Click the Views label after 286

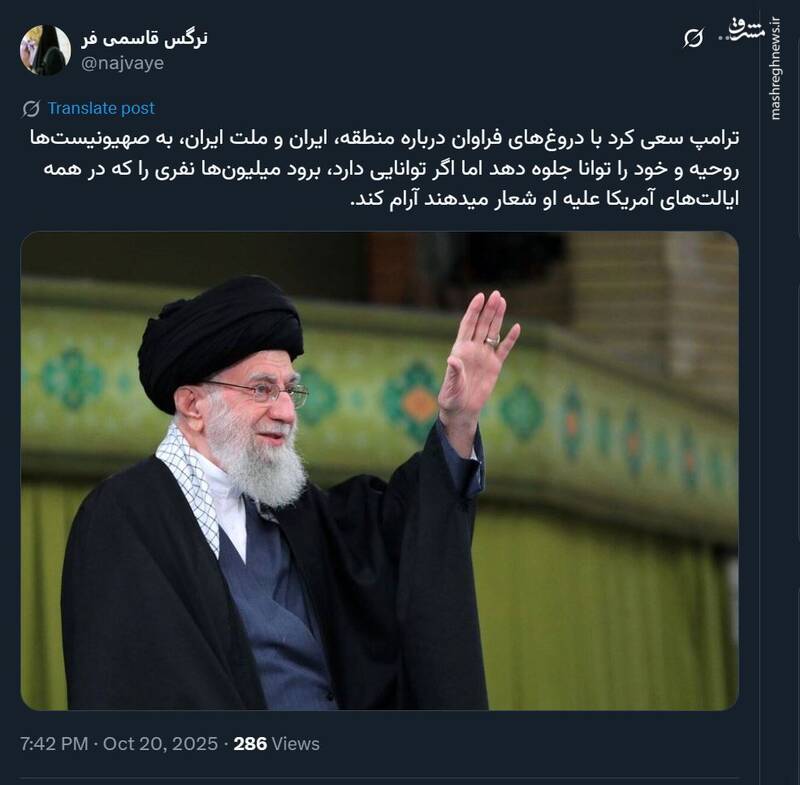pos(295,744)
